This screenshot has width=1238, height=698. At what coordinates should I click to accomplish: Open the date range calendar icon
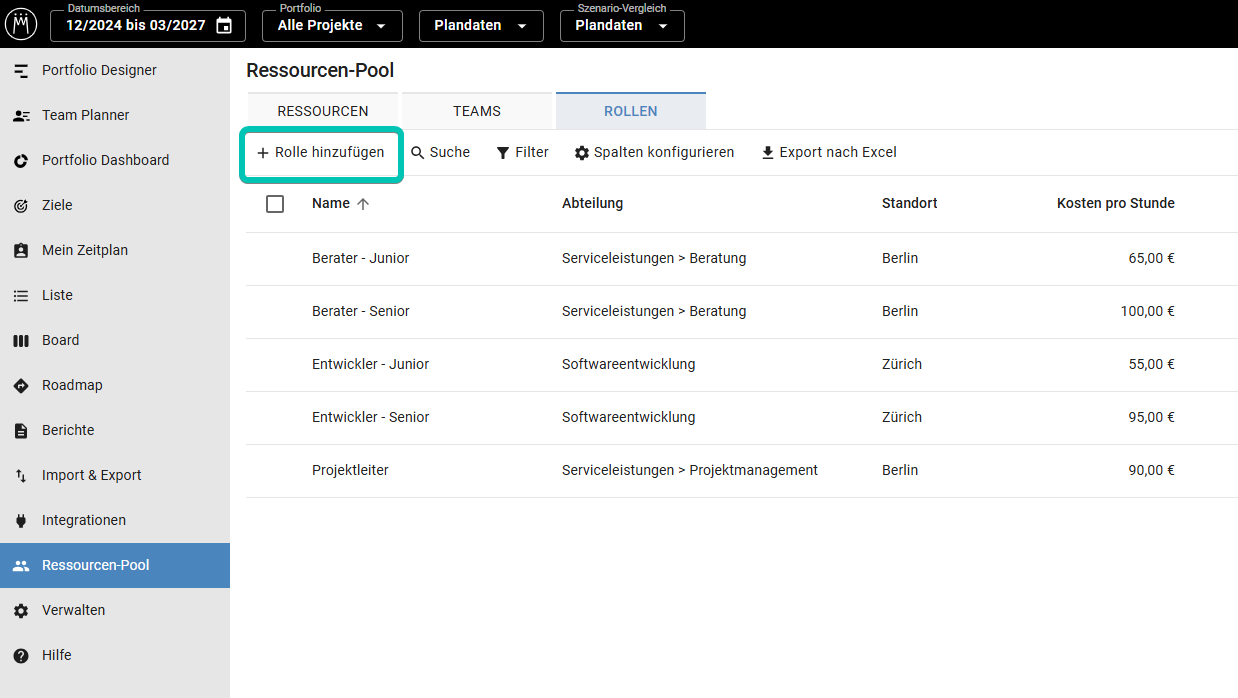(x=224, y=25)
